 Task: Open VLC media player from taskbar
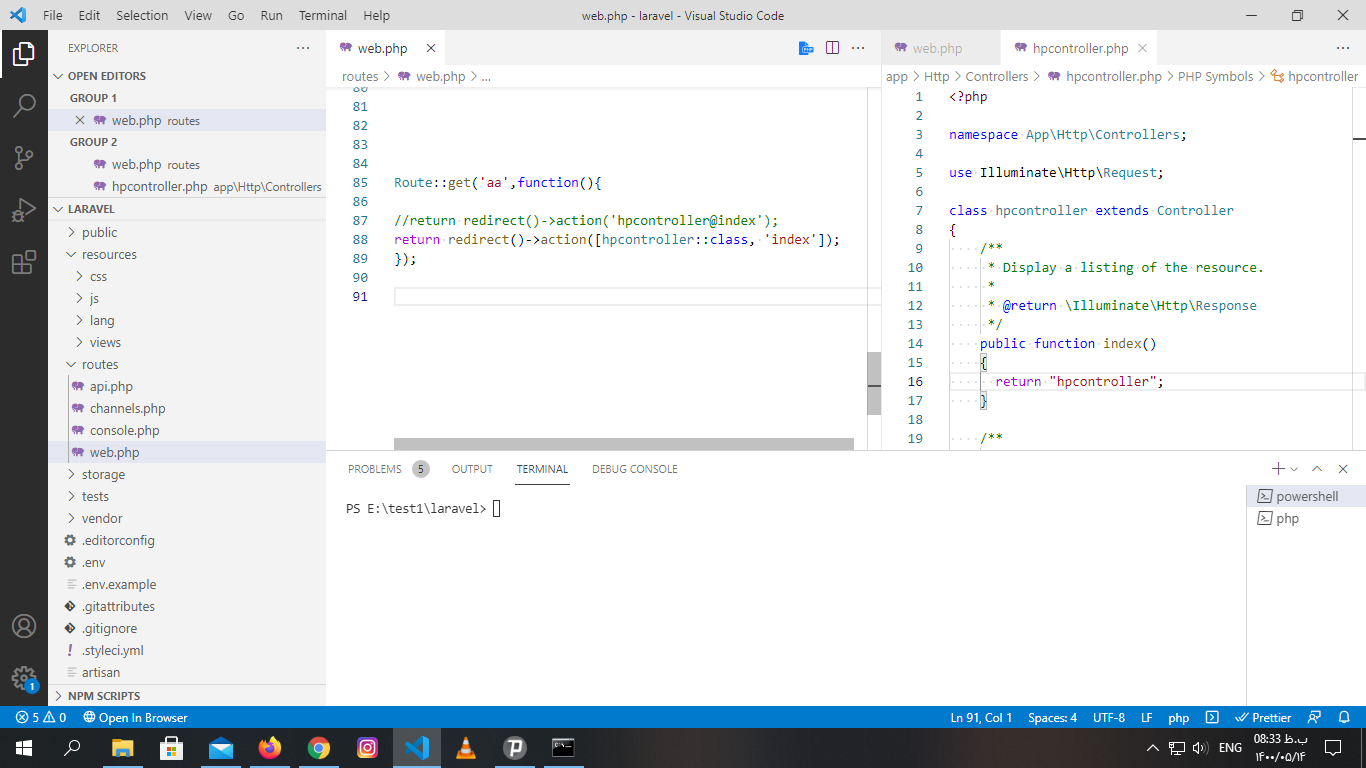(x=465, y=748)
